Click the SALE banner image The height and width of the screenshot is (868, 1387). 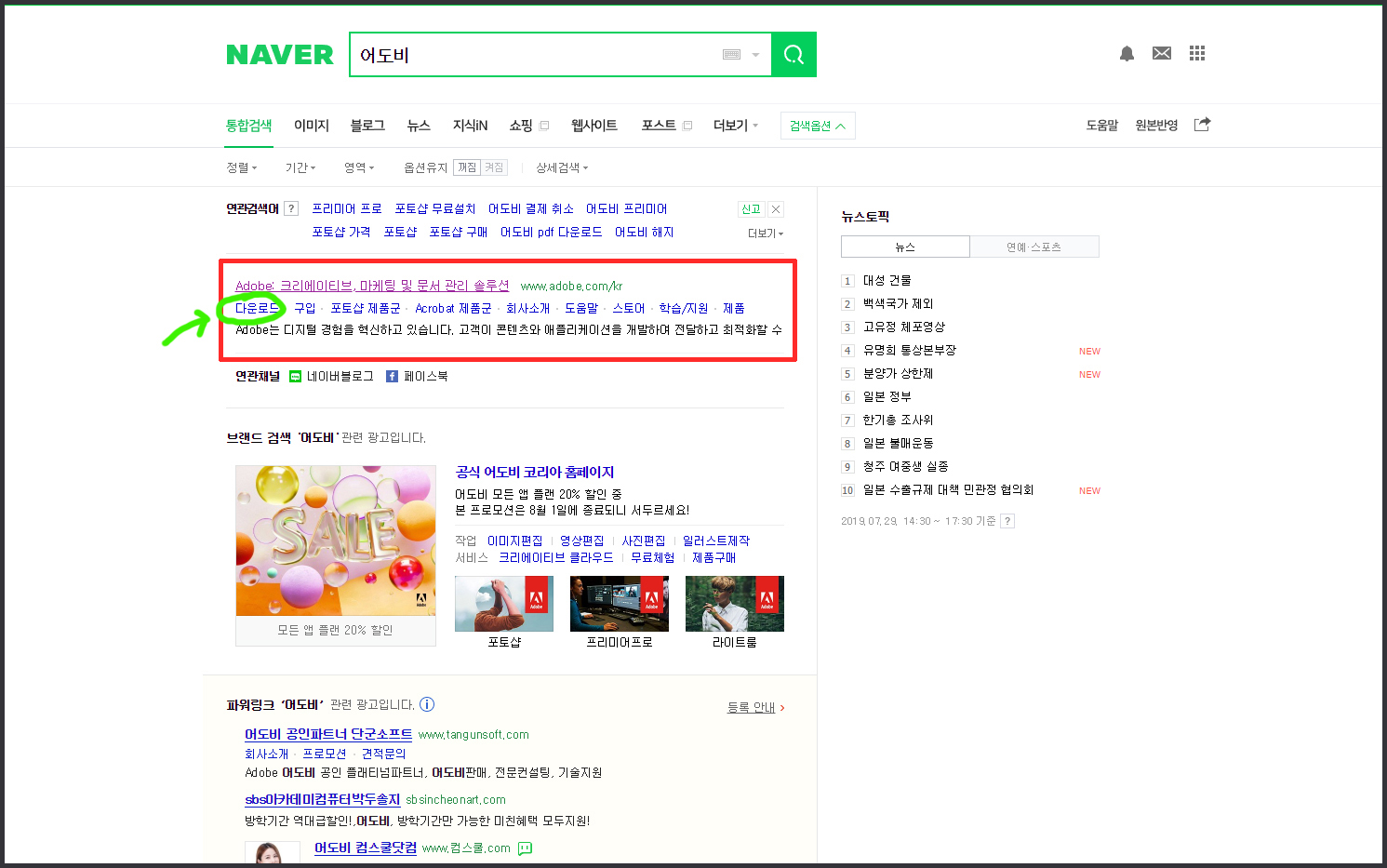pyautogui.click(x=336, y=541)
